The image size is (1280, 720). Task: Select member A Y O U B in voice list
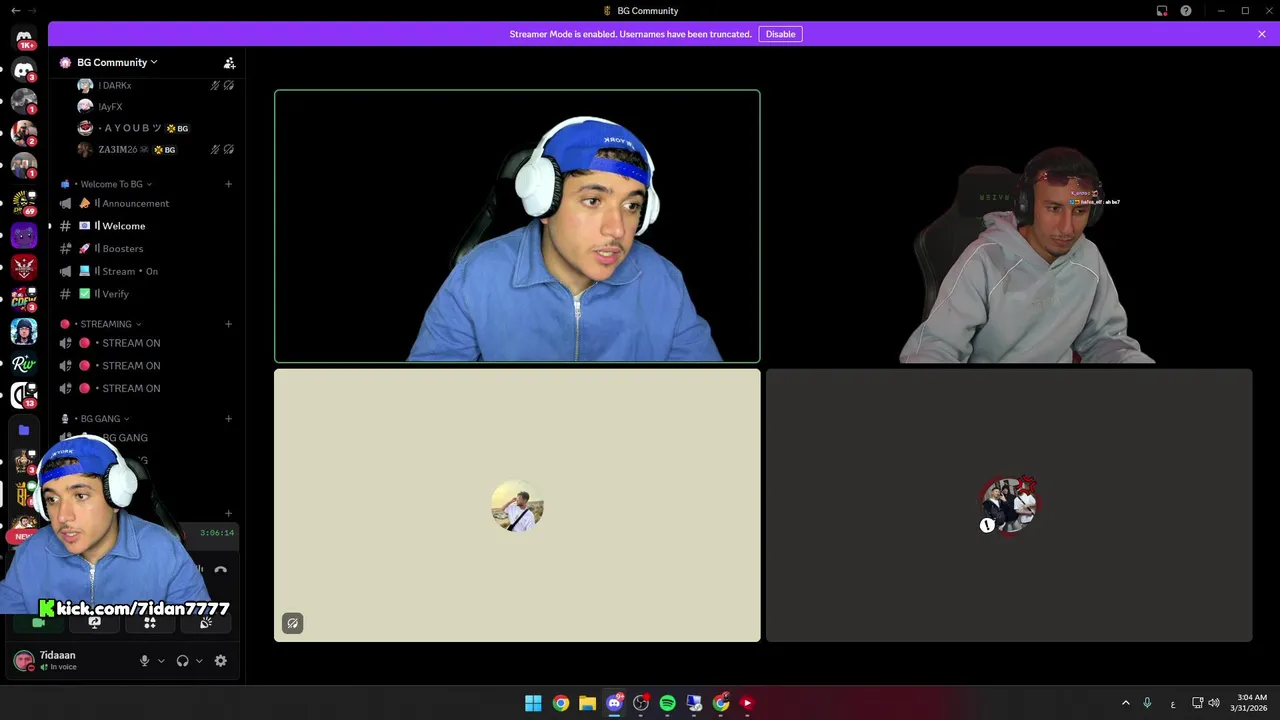pos(156,128)
